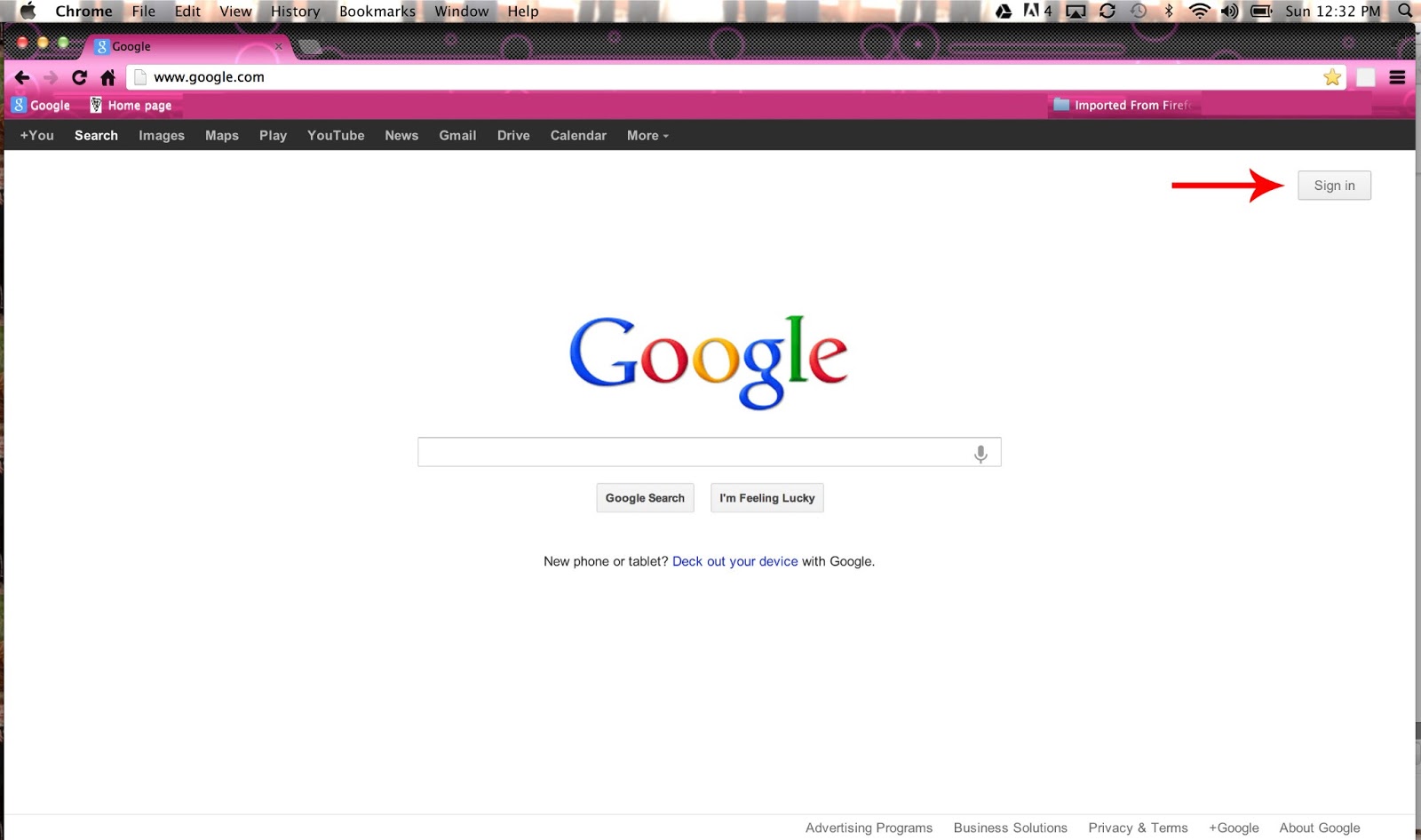Open the Bluetooth menu
This screenshot has height=840, width=1421.
click(x=1169, y=11)
